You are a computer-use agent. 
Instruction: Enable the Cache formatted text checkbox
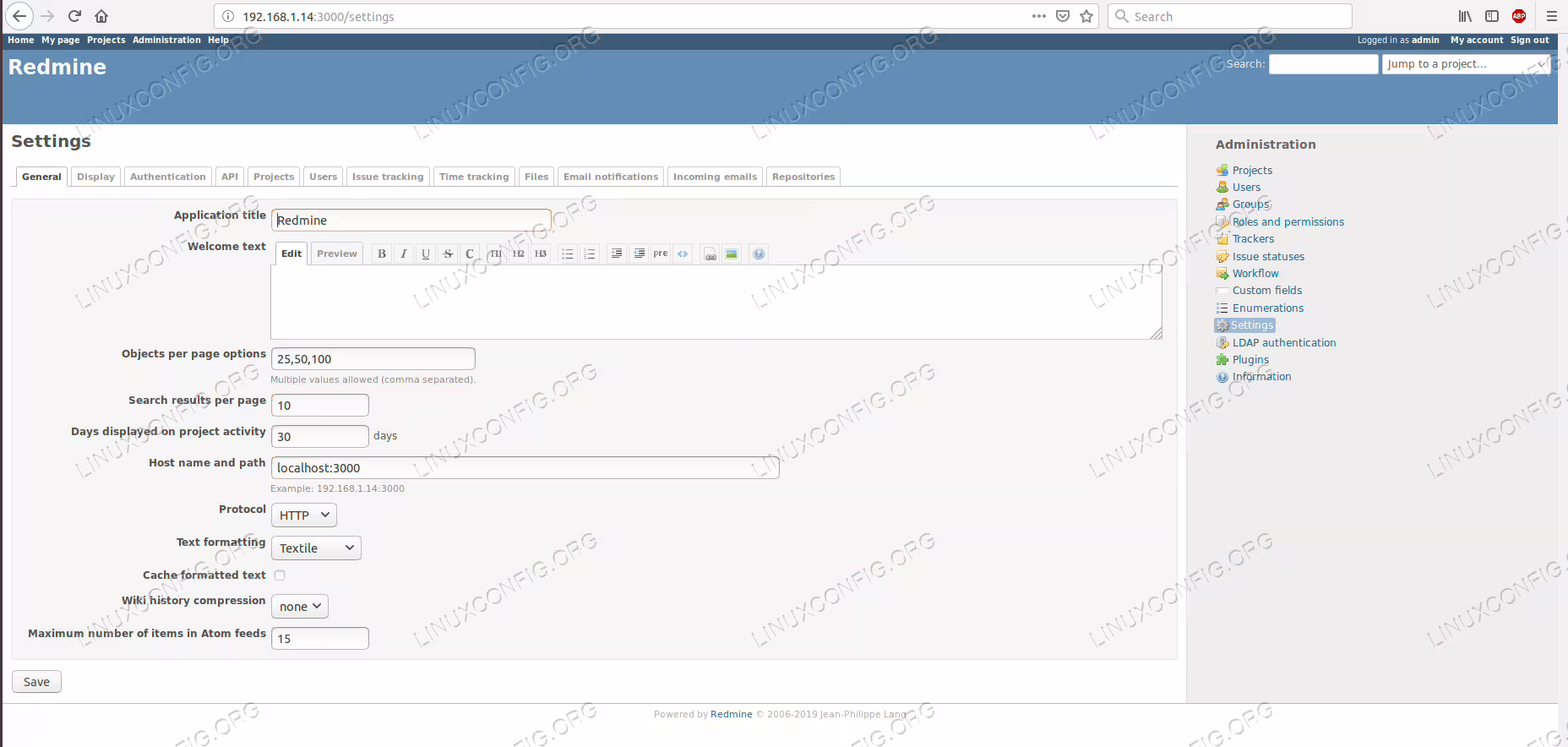click(x=280, y=575)
